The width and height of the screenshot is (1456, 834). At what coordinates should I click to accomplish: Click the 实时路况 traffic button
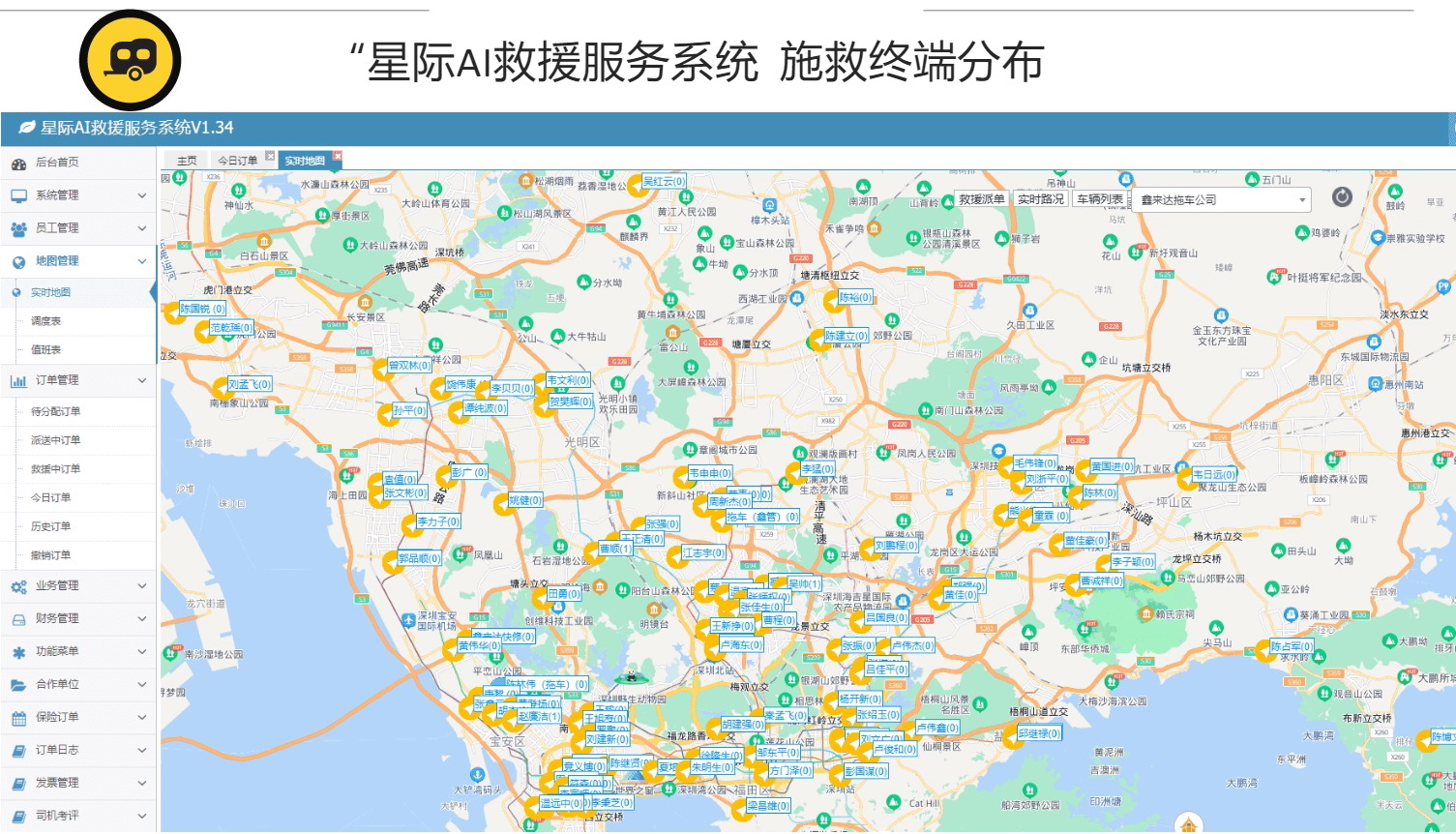click(1040, 199)
